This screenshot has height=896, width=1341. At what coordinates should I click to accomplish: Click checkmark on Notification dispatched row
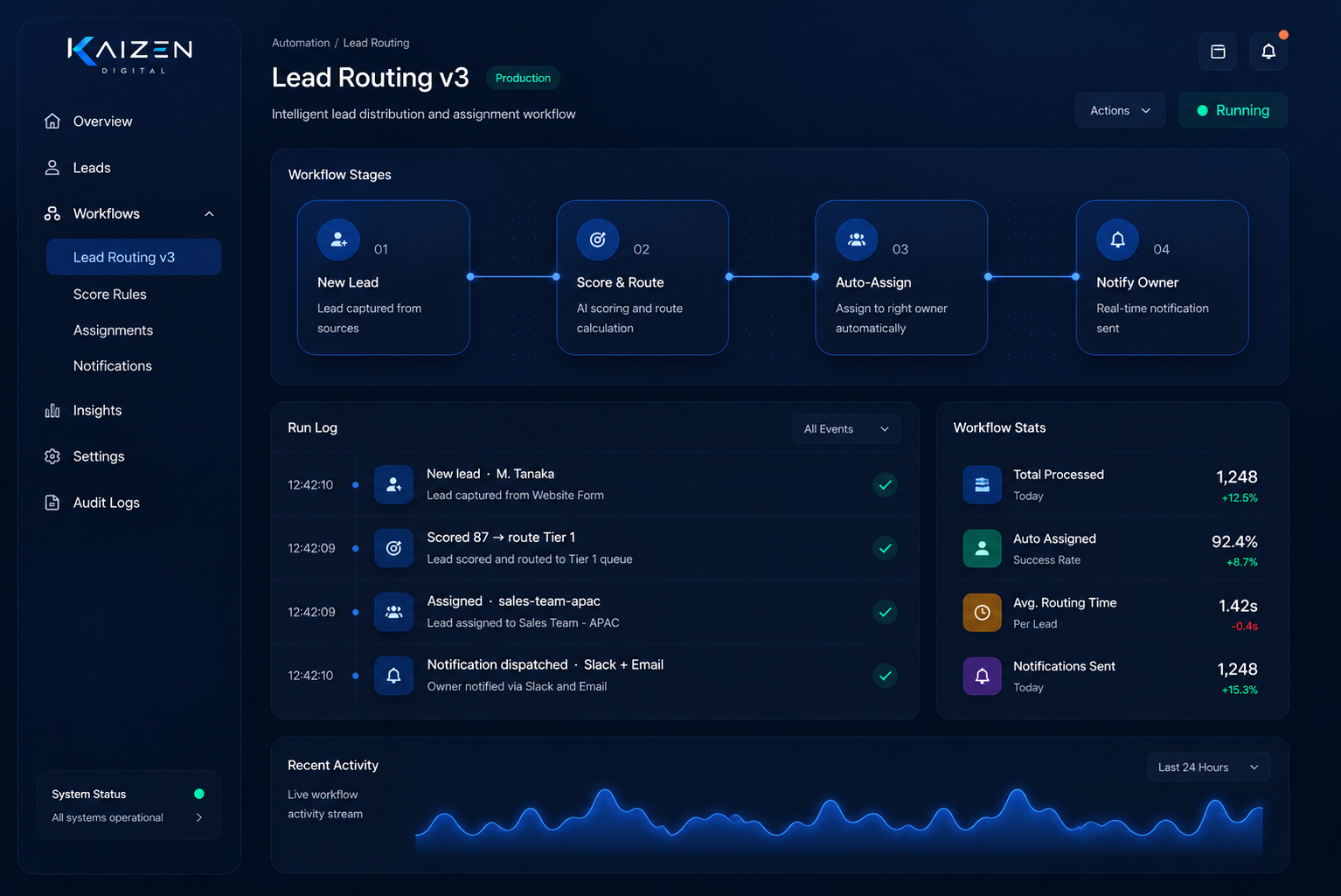click(885, 676)
